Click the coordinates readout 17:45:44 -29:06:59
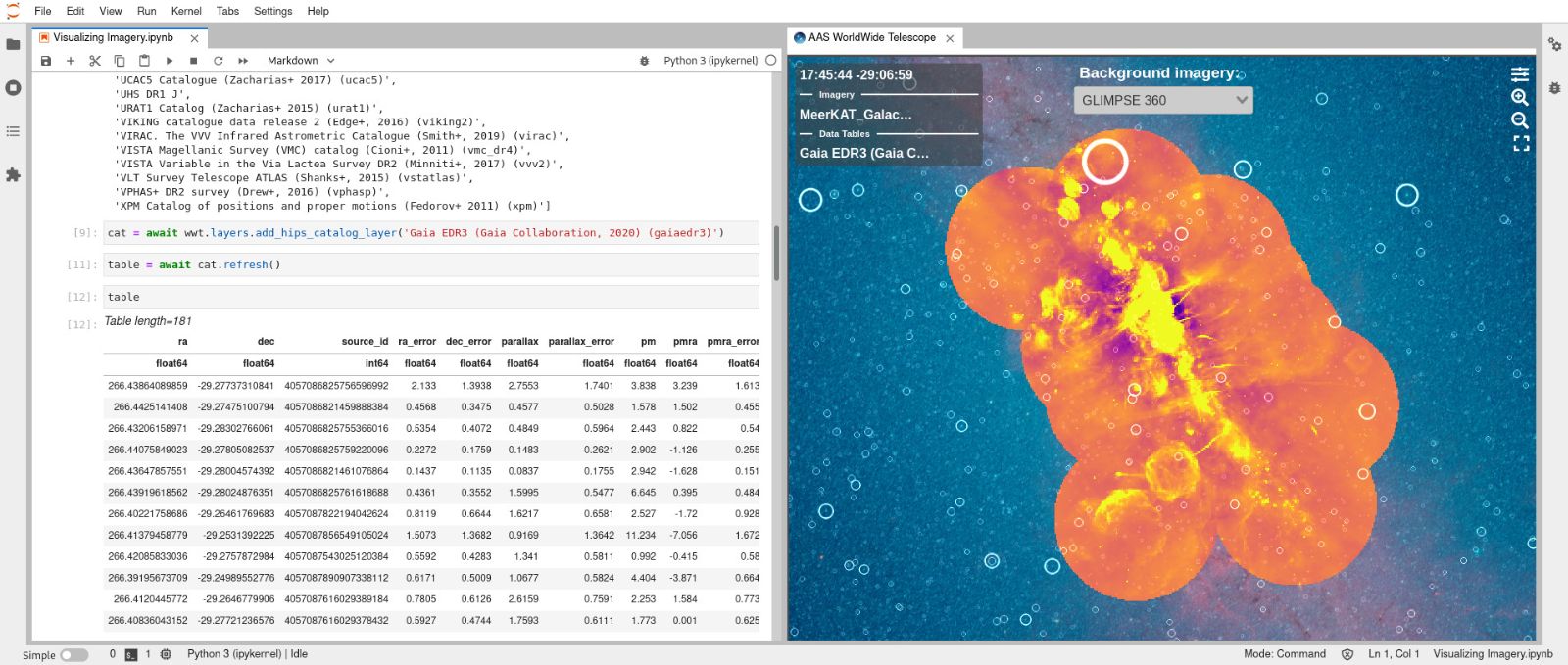Screen dimensions: 1568x665 tap(856, 74)
